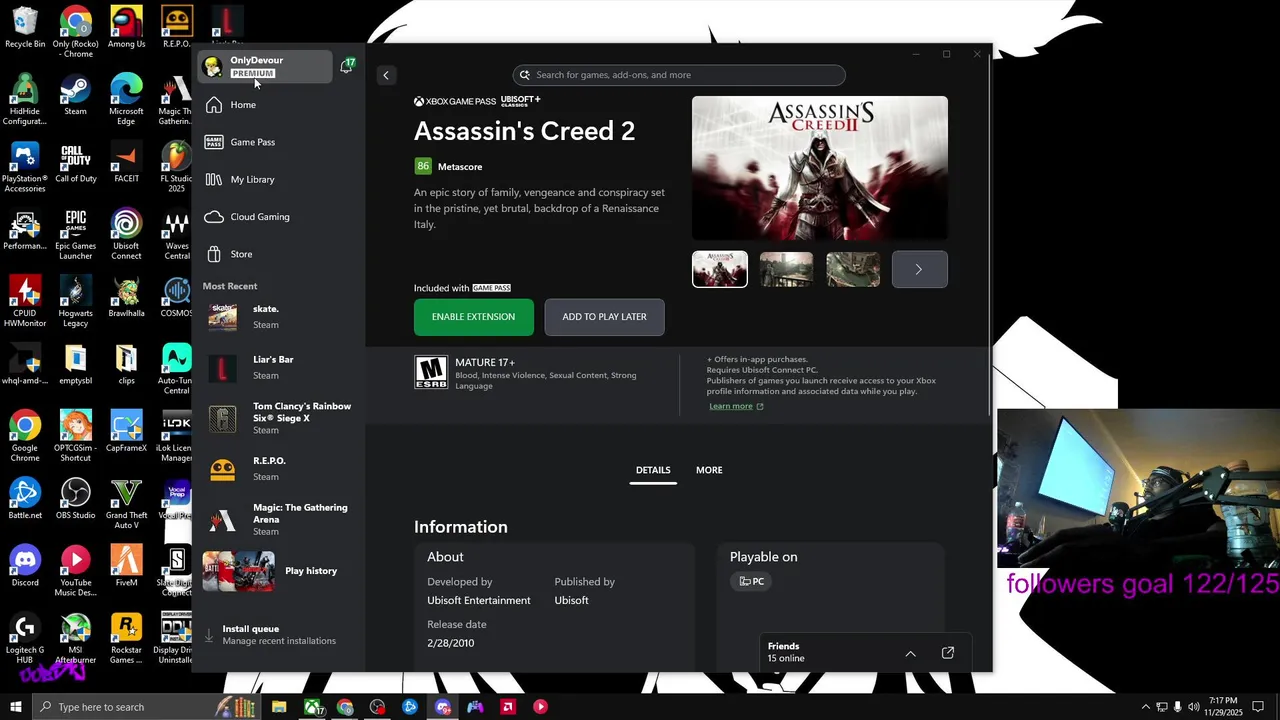Click the Windows Start button

(16, 707)
